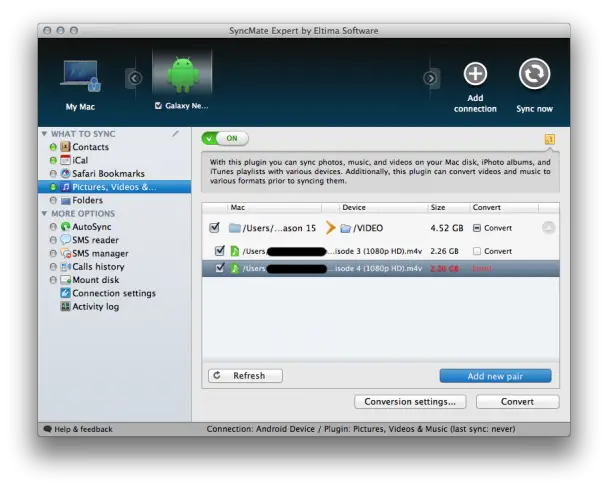Toggle Contacts sync status indicator
Viewport: 608px width, 489px height.
(x=53, y=147)
